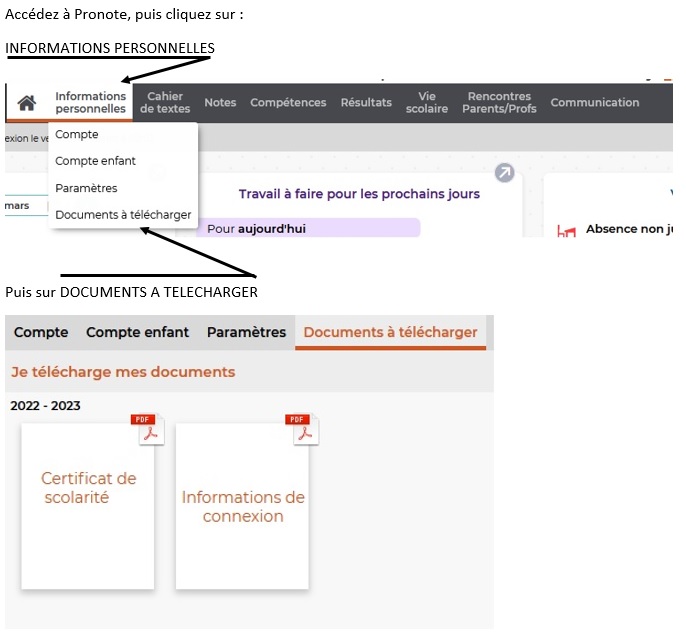Click the red absence icon
Image resolution: width=686 pixels, height=632 pixels.
pos(567,231)
